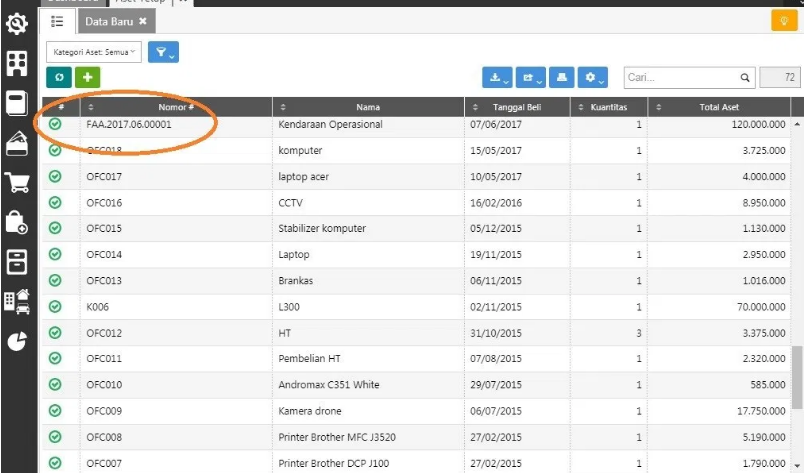Open the pie chart reports icon
The image size is (805, 473).
click(x=16, y=341)
